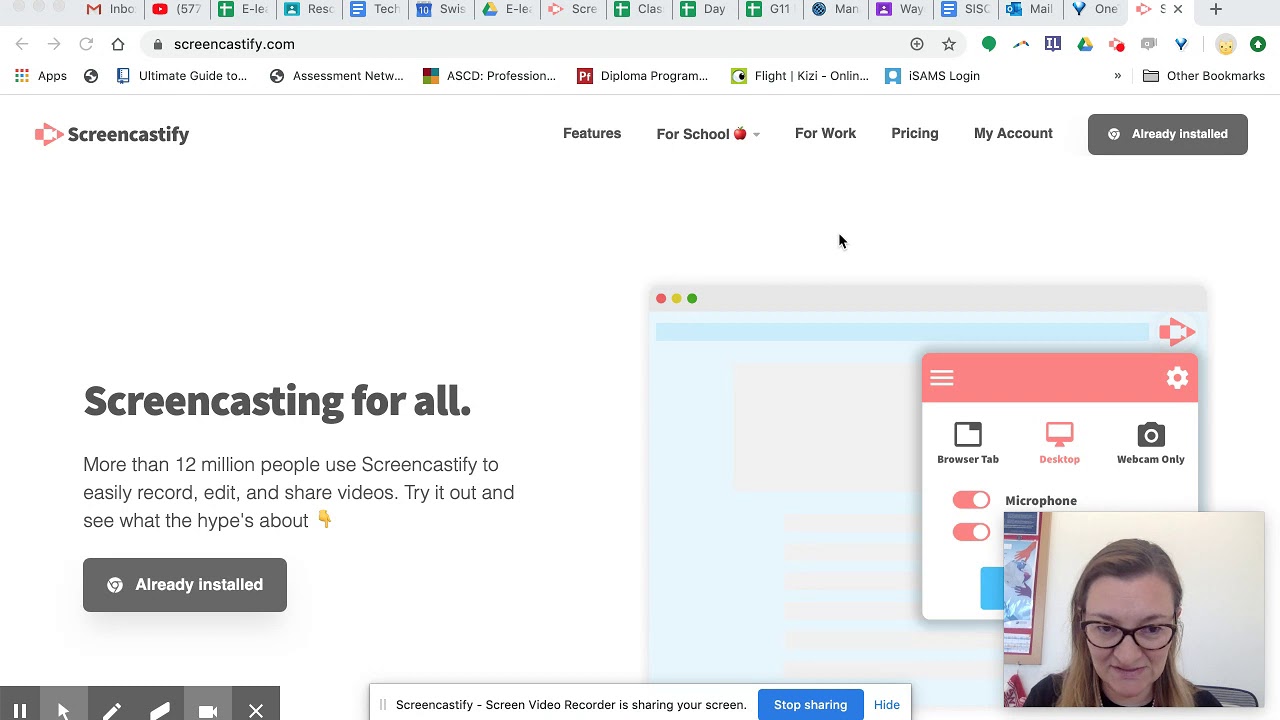Screen dimensions: 1280x720
Task: Select the mouse pointer annotation tool
Action: (x=63, y=711)
